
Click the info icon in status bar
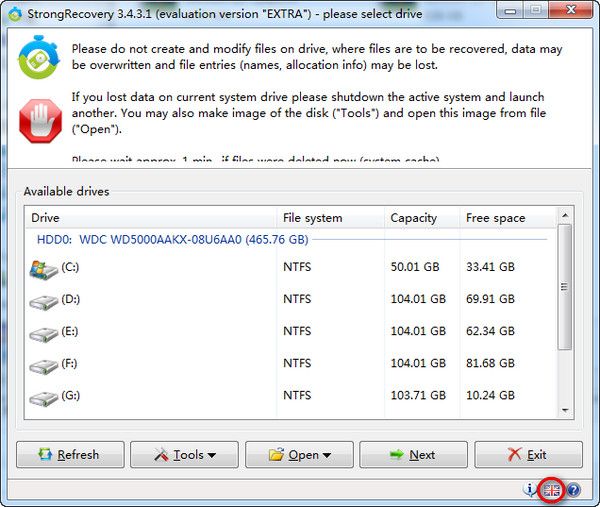[x=530, y=490]
